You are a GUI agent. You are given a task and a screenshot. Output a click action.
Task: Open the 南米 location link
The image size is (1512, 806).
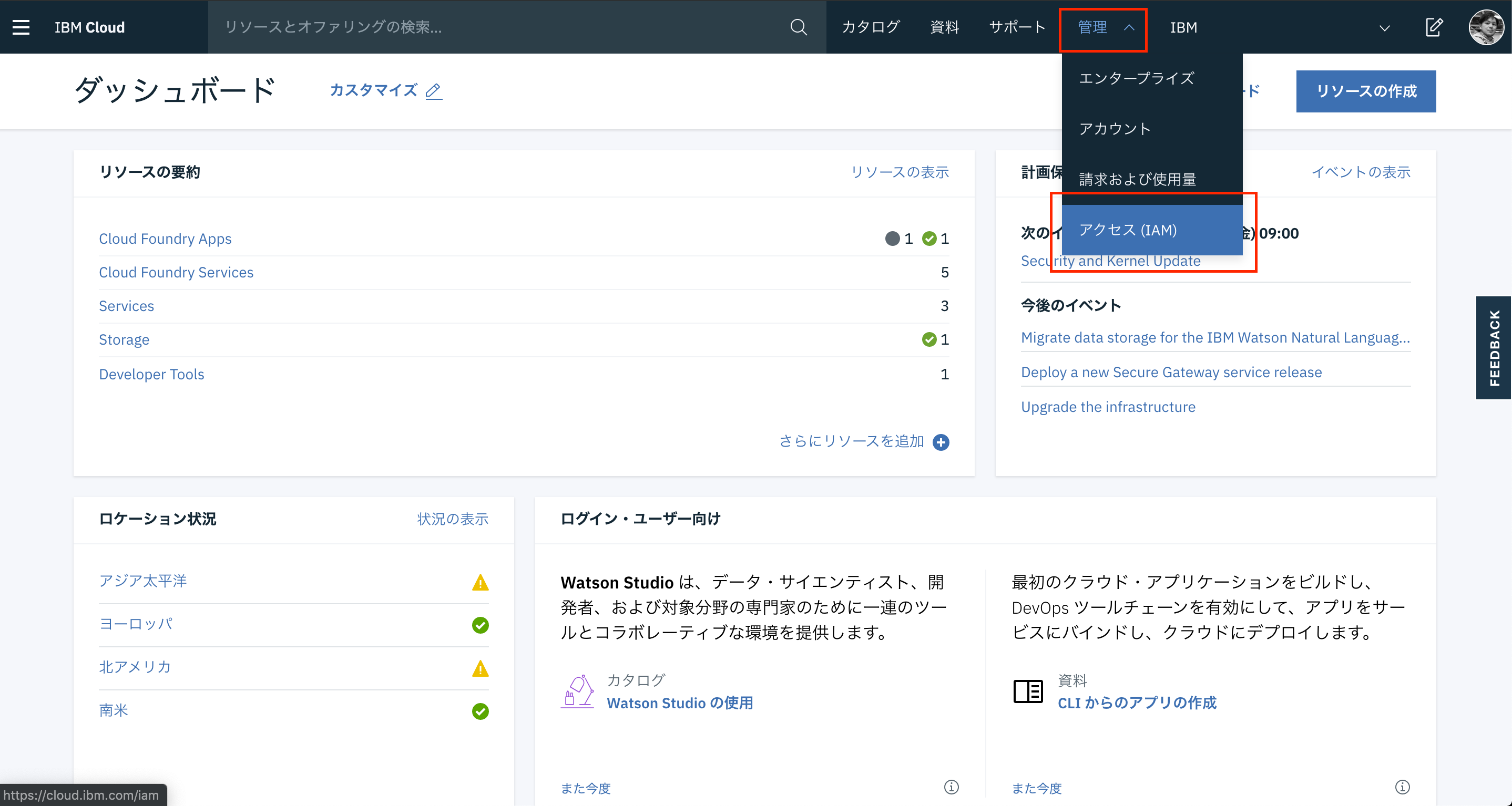click(x=113, y=710)
